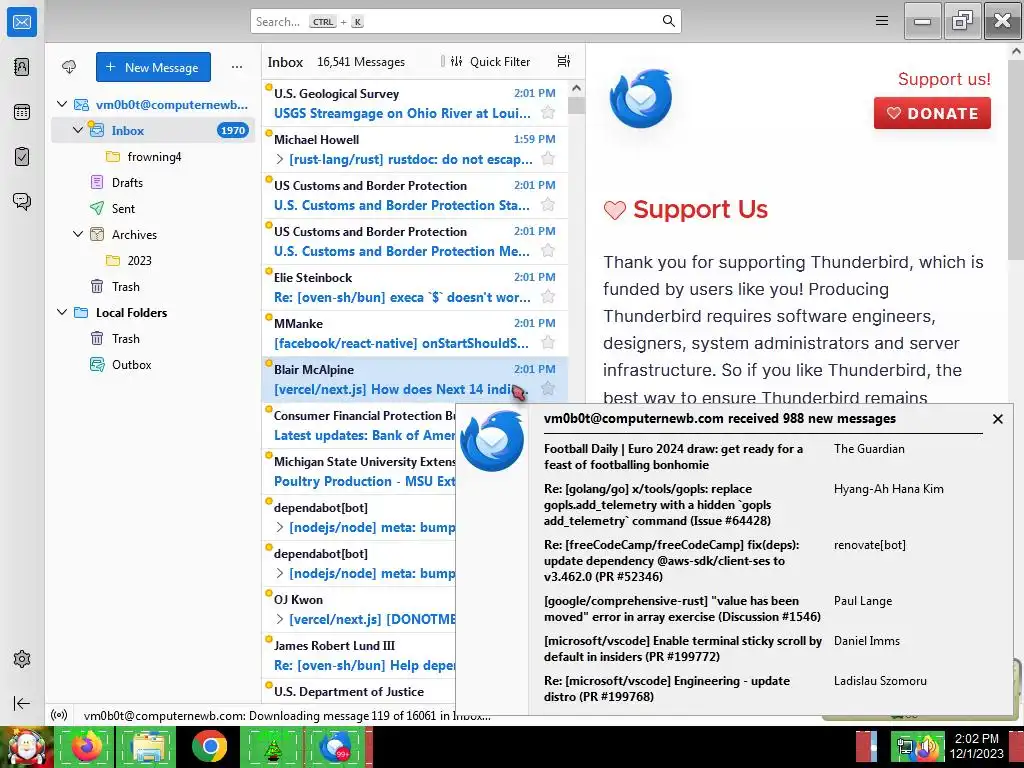
Task: Click the Thunderbird taskbar icon
Action: click(x=336, y=747)
